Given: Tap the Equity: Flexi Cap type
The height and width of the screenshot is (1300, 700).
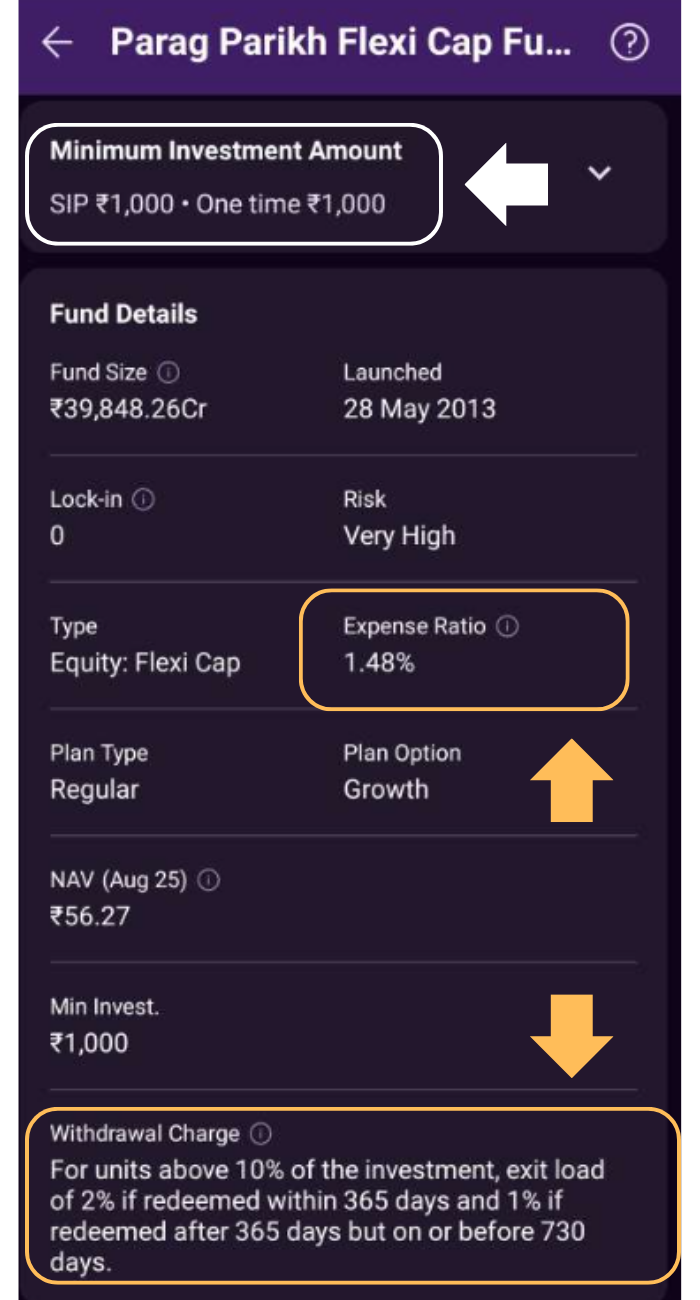Looking at the screenshot, I should coord(145,662).
